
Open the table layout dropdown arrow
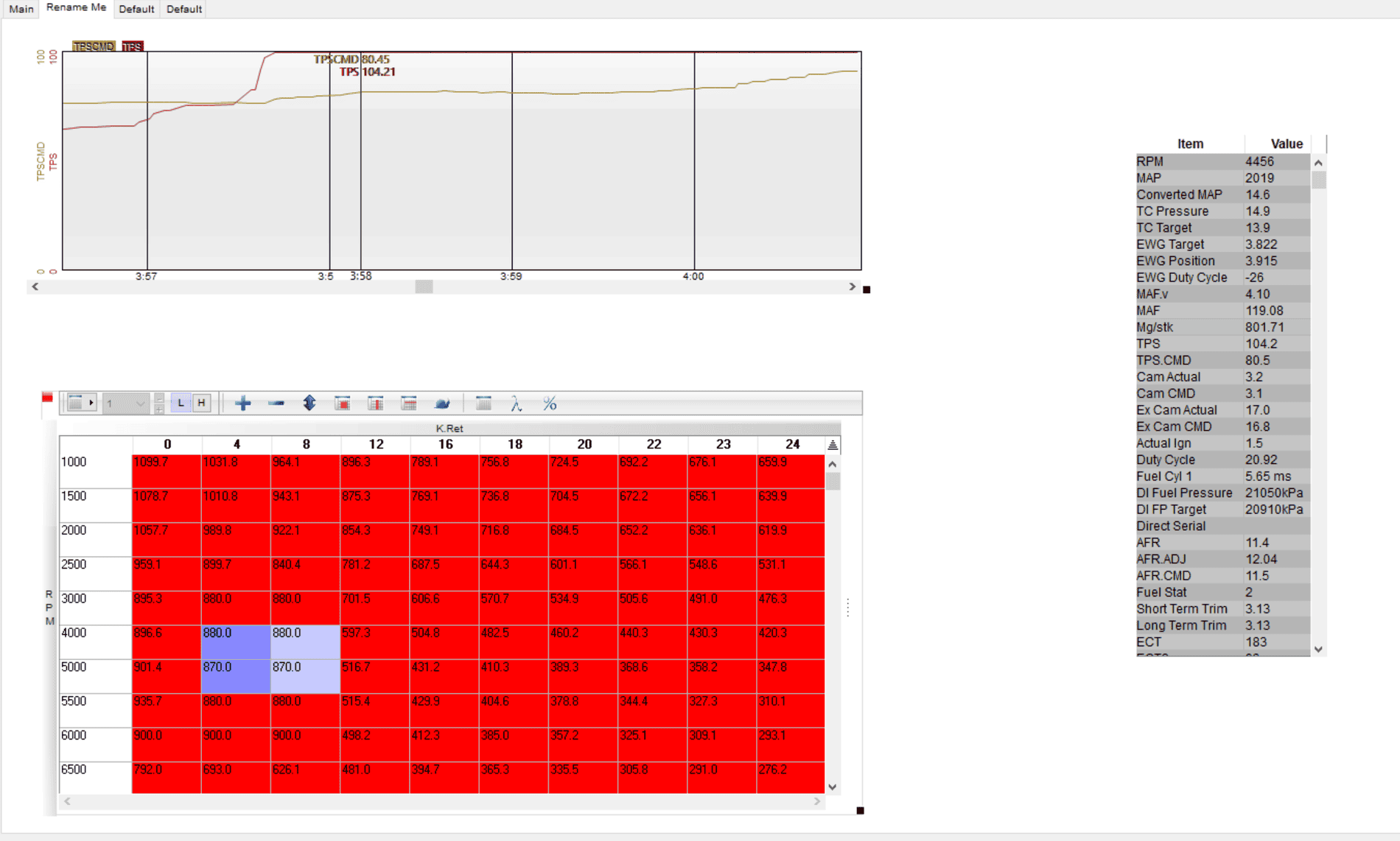91,403
